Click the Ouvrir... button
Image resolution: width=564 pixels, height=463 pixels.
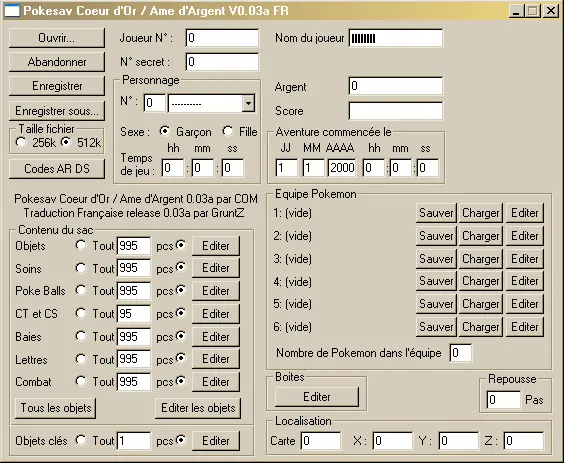[57, 38]
